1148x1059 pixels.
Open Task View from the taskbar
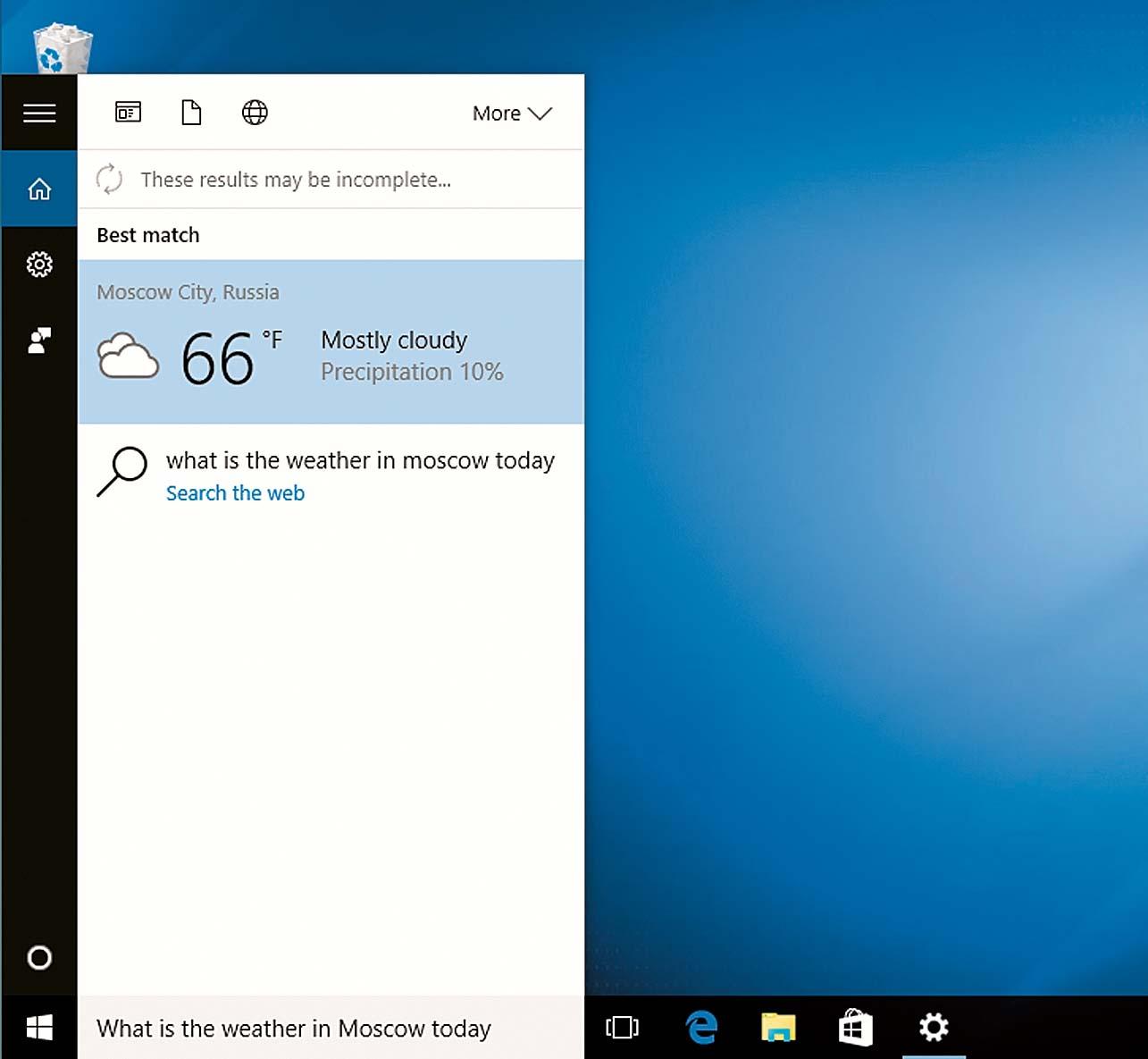pos(622,1028)
